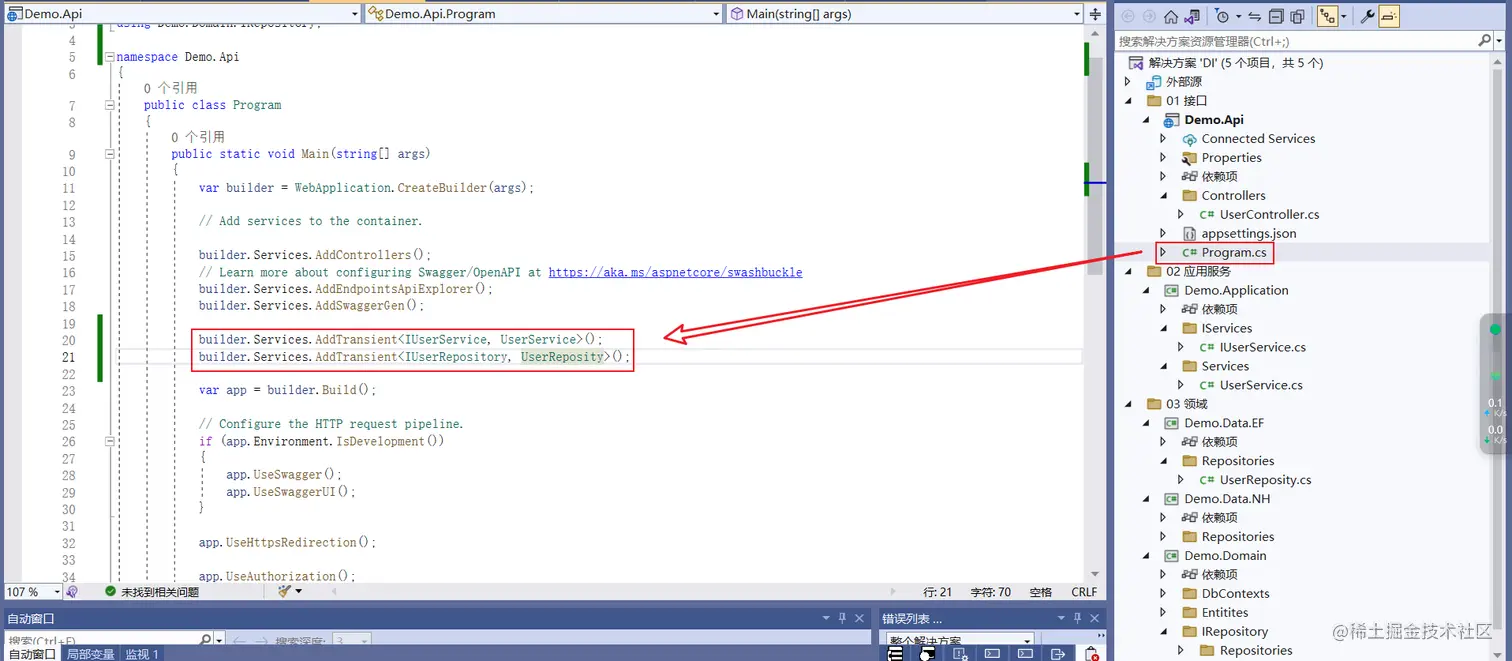Toggle file nesting view button
The height and width of the screenshot is (661, 1512).
[1328, 17]
